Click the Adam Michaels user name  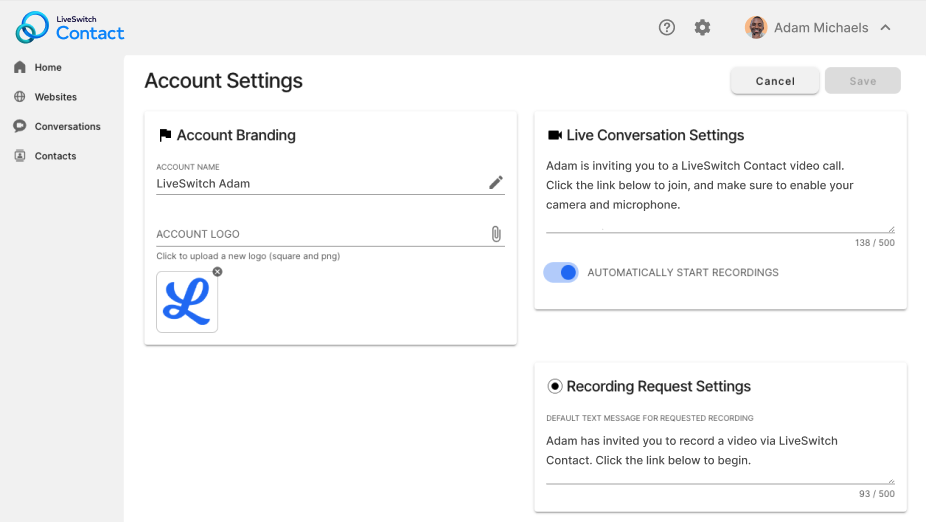(x=821, y=28)
